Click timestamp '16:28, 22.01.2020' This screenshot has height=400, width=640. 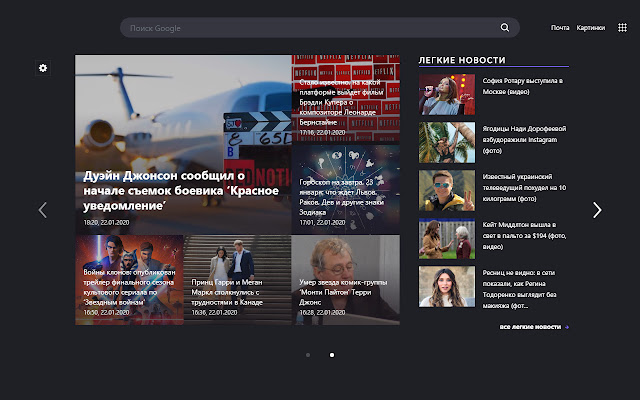pos(322,312)
